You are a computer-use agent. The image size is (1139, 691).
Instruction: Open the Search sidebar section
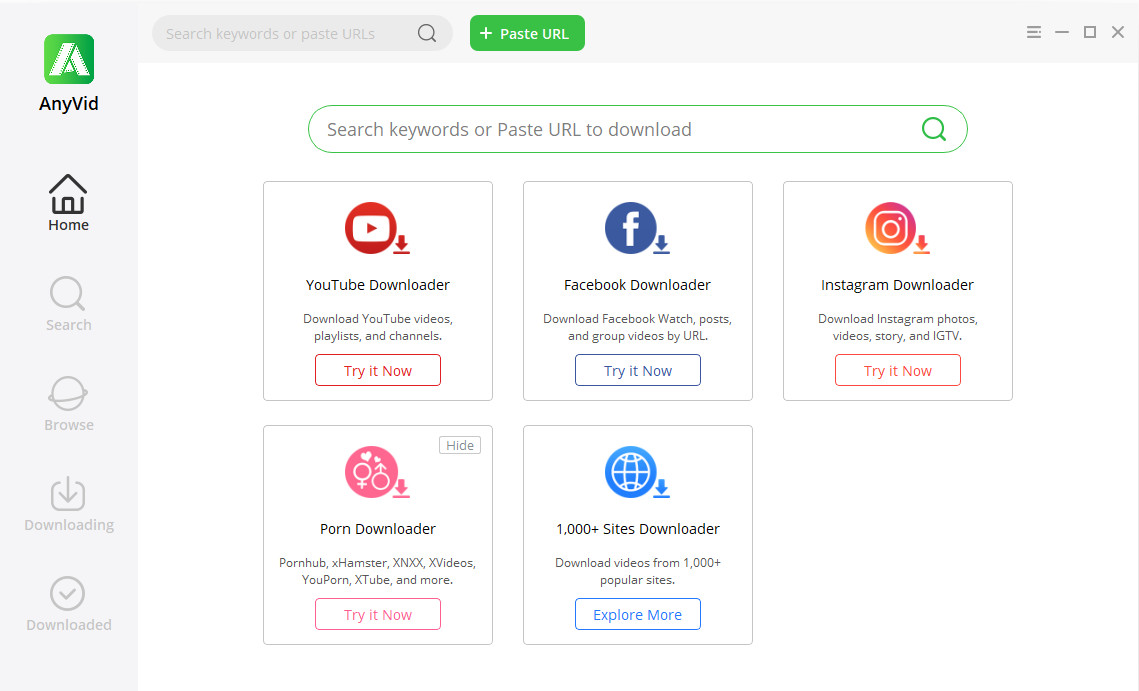click(68, 304)
